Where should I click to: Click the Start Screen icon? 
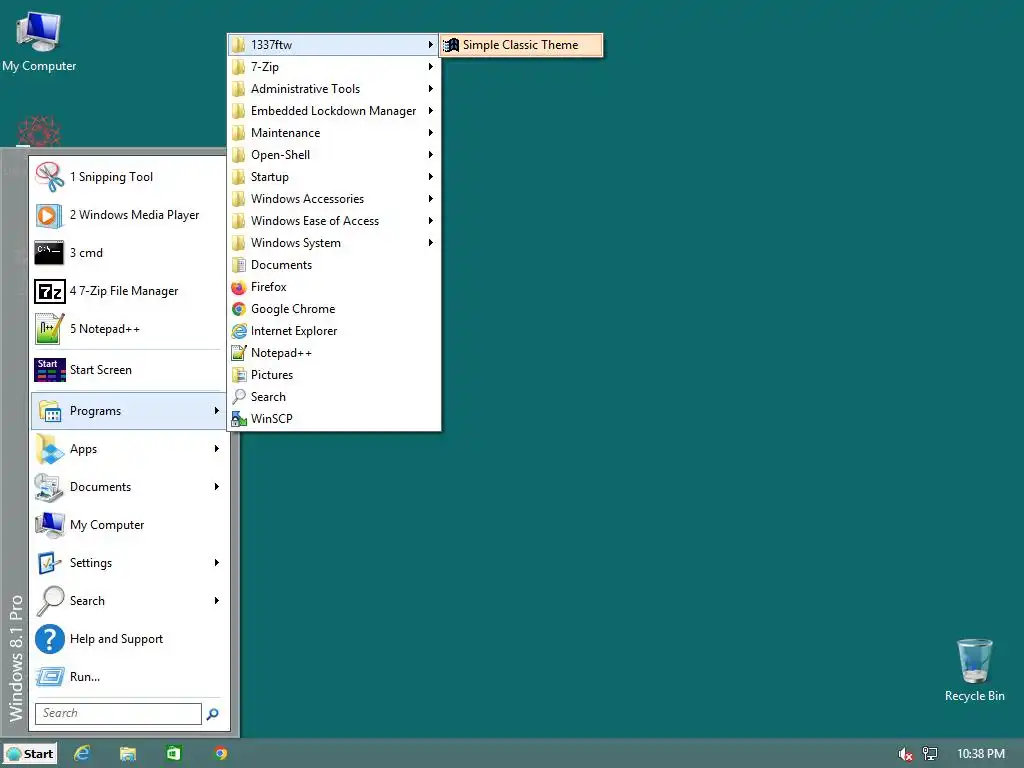[50, 370]
